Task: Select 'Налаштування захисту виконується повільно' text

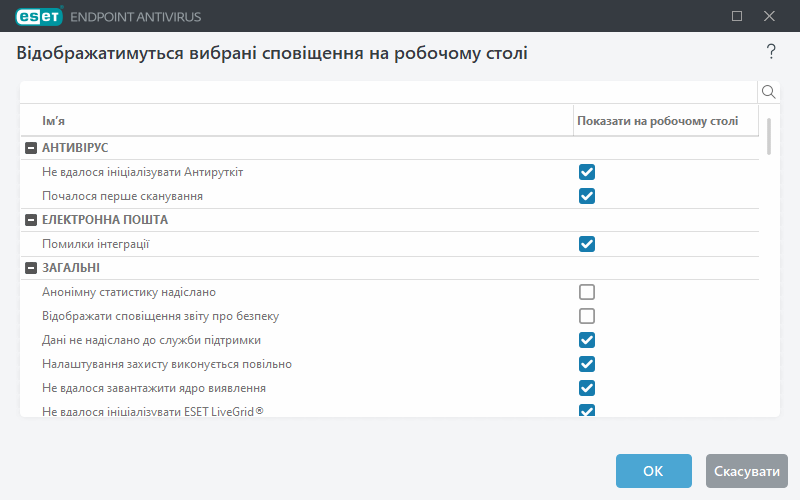Action: [x=167, y=364]
